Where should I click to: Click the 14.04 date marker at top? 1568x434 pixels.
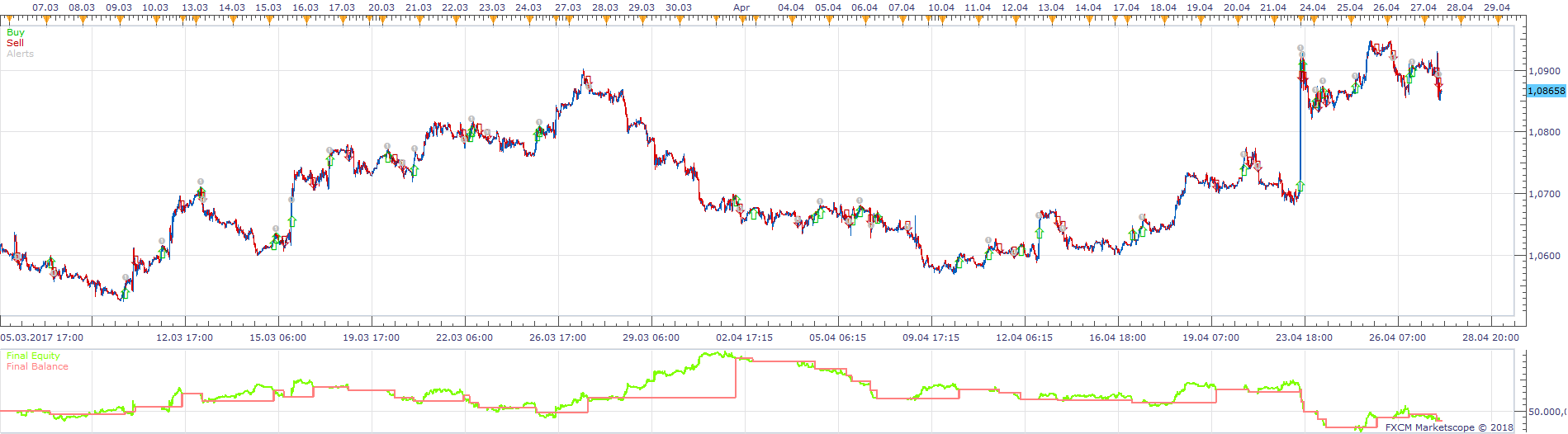point(1088,7)
